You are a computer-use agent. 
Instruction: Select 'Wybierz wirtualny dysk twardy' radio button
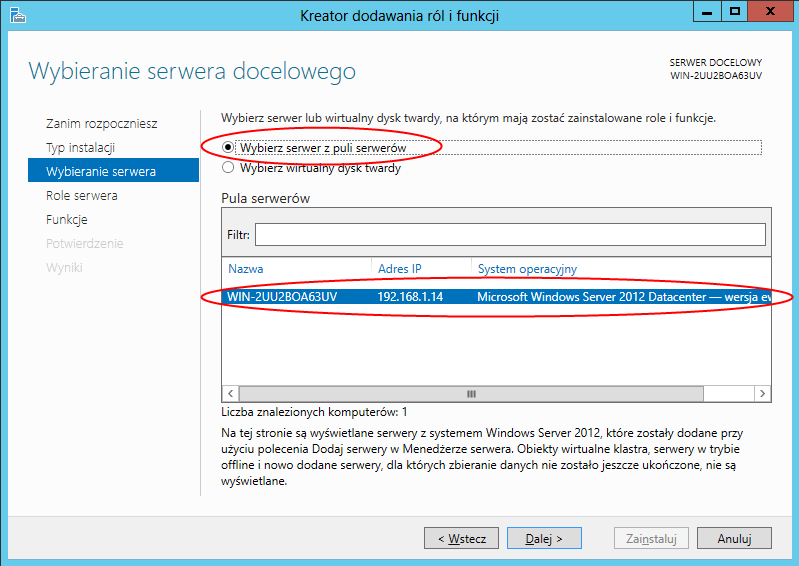click(x=228, y=168)
